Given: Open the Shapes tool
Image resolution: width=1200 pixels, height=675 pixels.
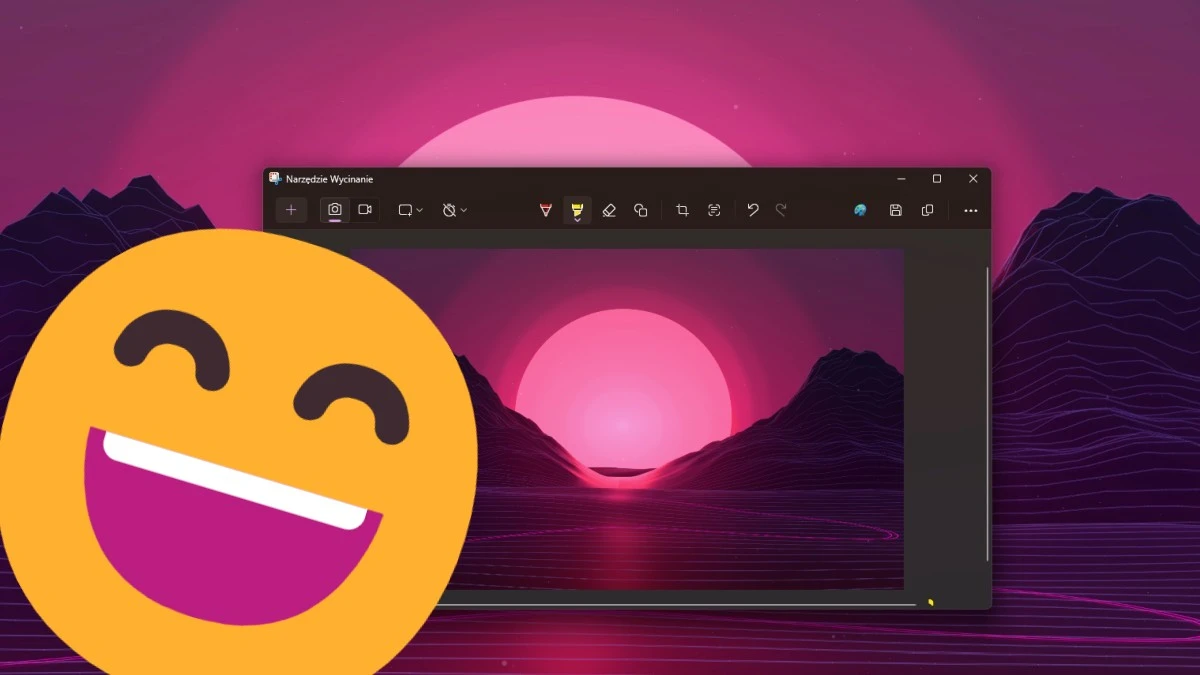Looking at the screenshot, I should pos(641,210).
